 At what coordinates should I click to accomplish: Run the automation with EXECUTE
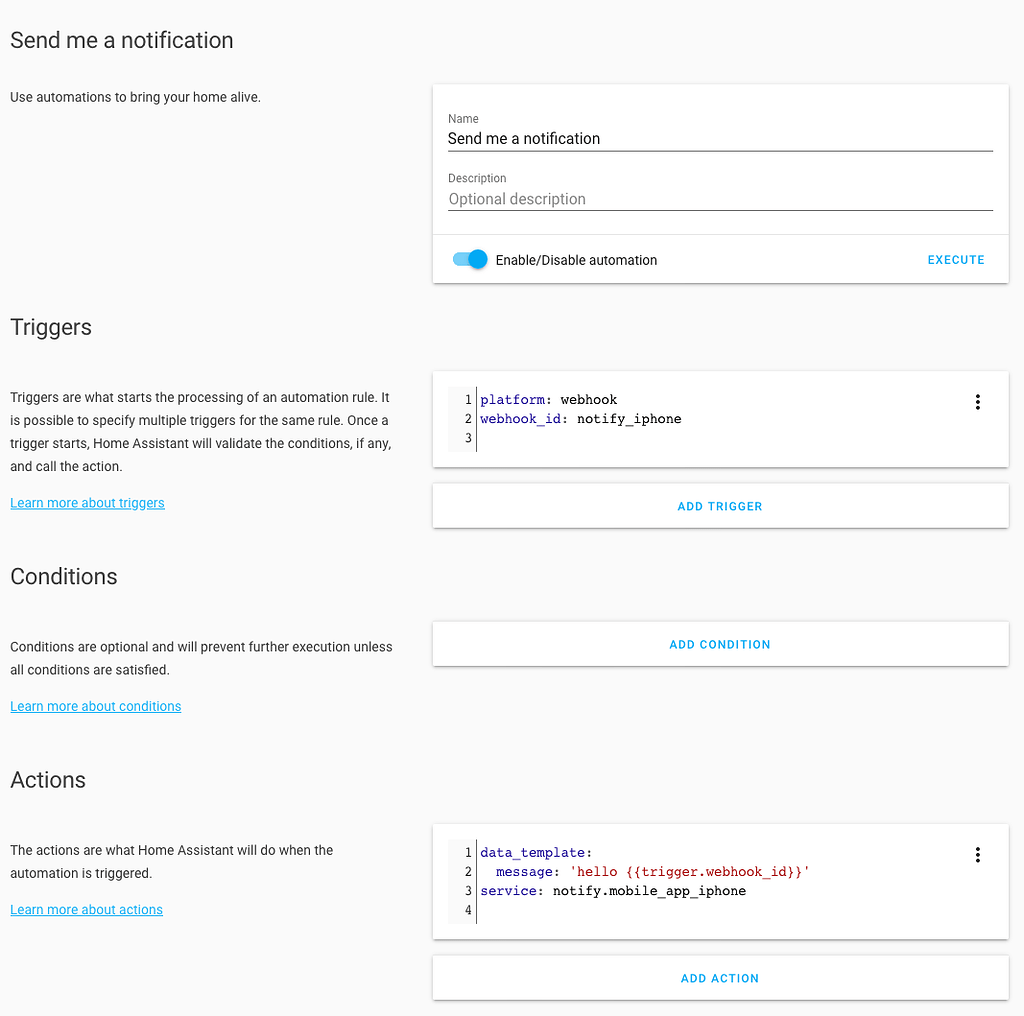pos(955,259)
